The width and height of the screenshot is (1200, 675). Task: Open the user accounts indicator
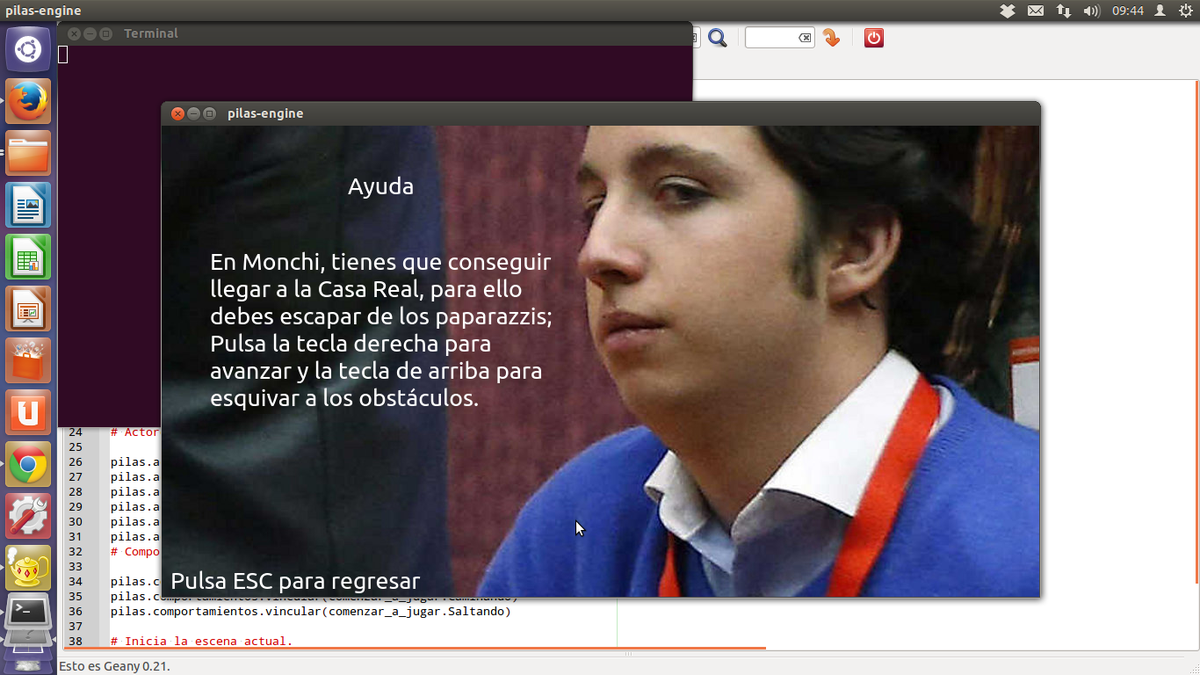tap(1160, 11)
